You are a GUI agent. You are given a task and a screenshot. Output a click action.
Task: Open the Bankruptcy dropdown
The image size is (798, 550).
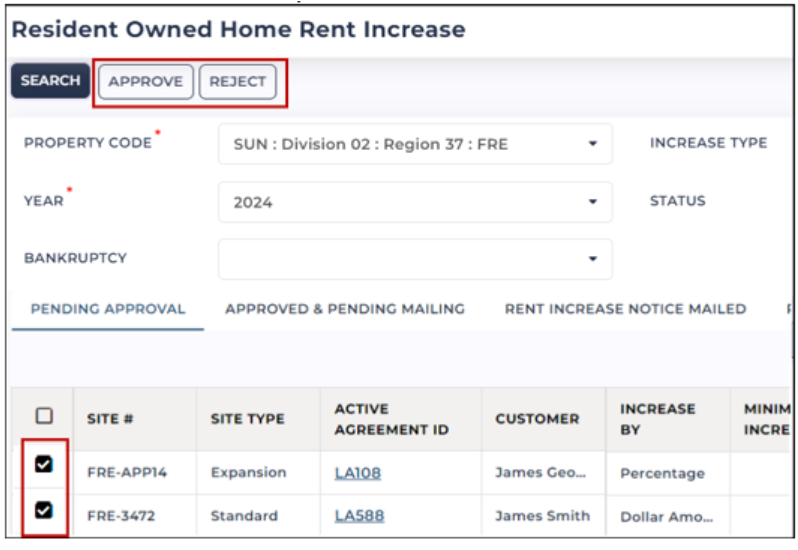[415, 259]
